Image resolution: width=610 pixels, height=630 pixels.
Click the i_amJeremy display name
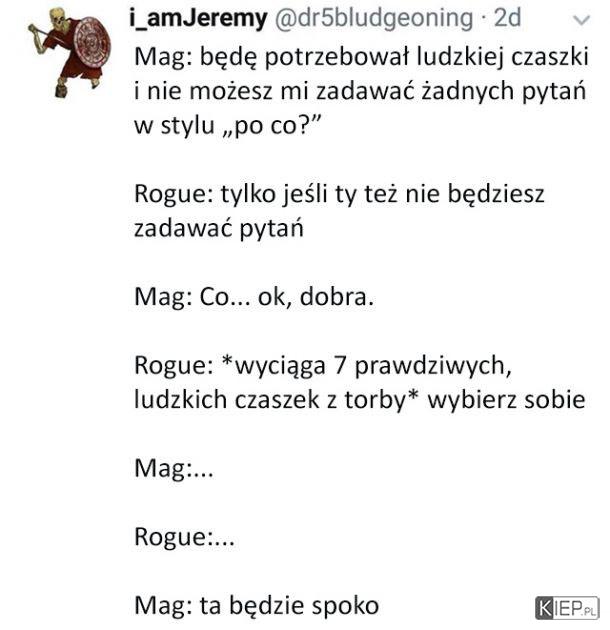point(198,18)
